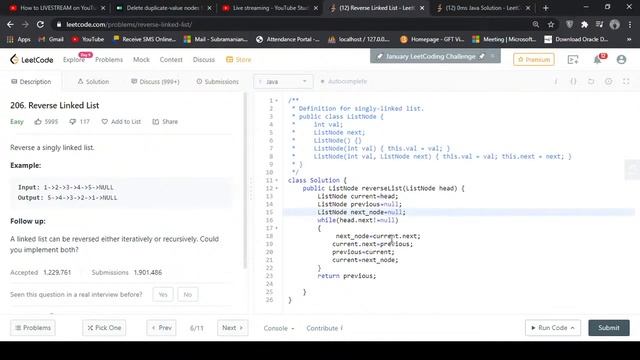The height and width of the screenshot is (360, 640).
Task: Go back in browser history
Action: pyautogui.click(x=10, y=24)
